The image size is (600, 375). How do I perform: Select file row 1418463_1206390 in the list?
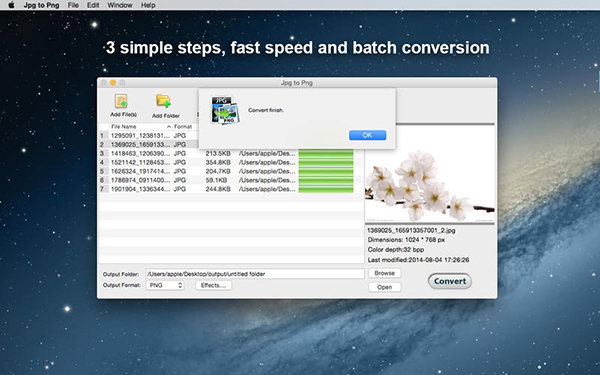(231, 153)
